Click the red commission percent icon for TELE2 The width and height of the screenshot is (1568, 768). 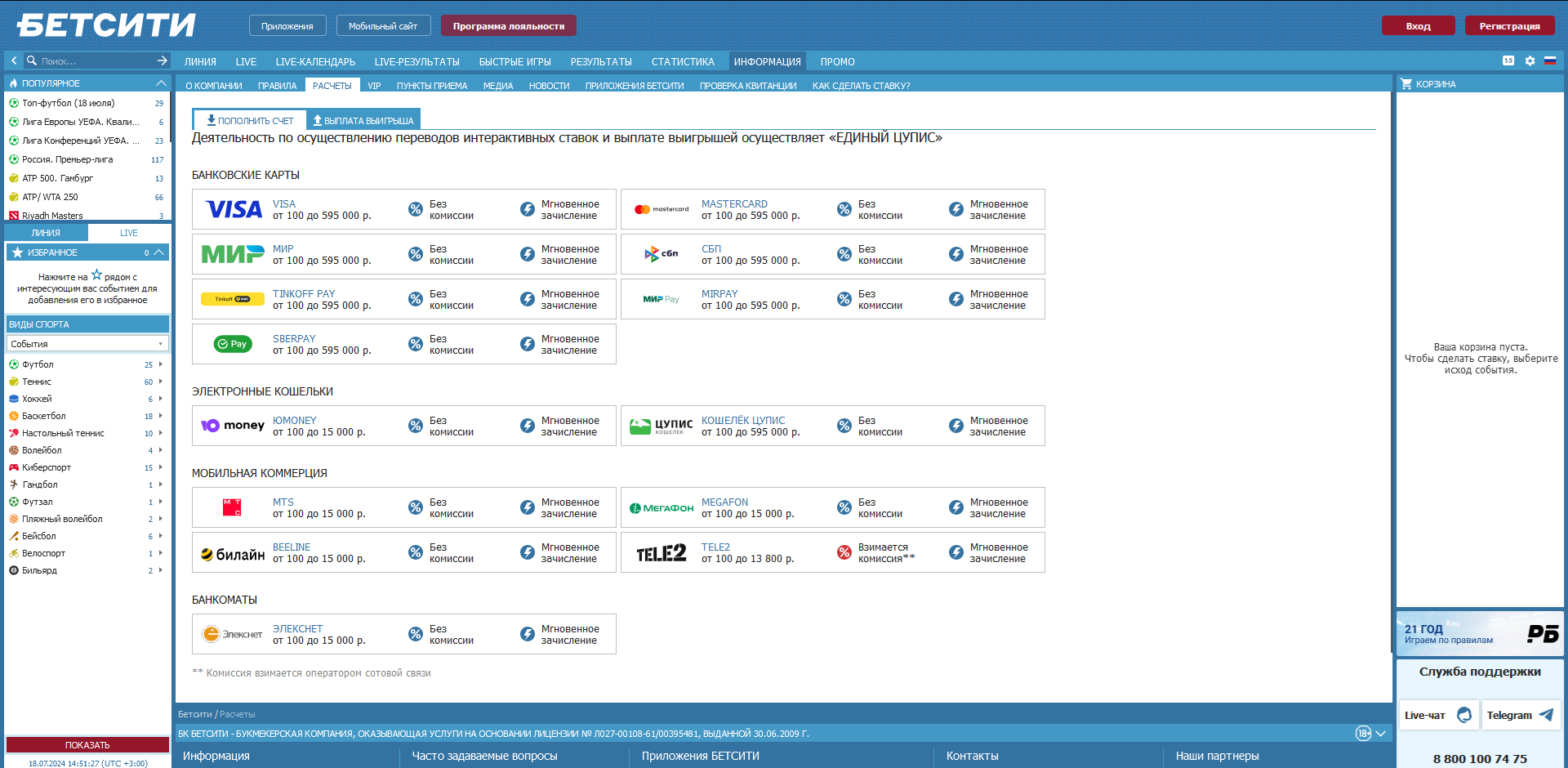[844, 552]
